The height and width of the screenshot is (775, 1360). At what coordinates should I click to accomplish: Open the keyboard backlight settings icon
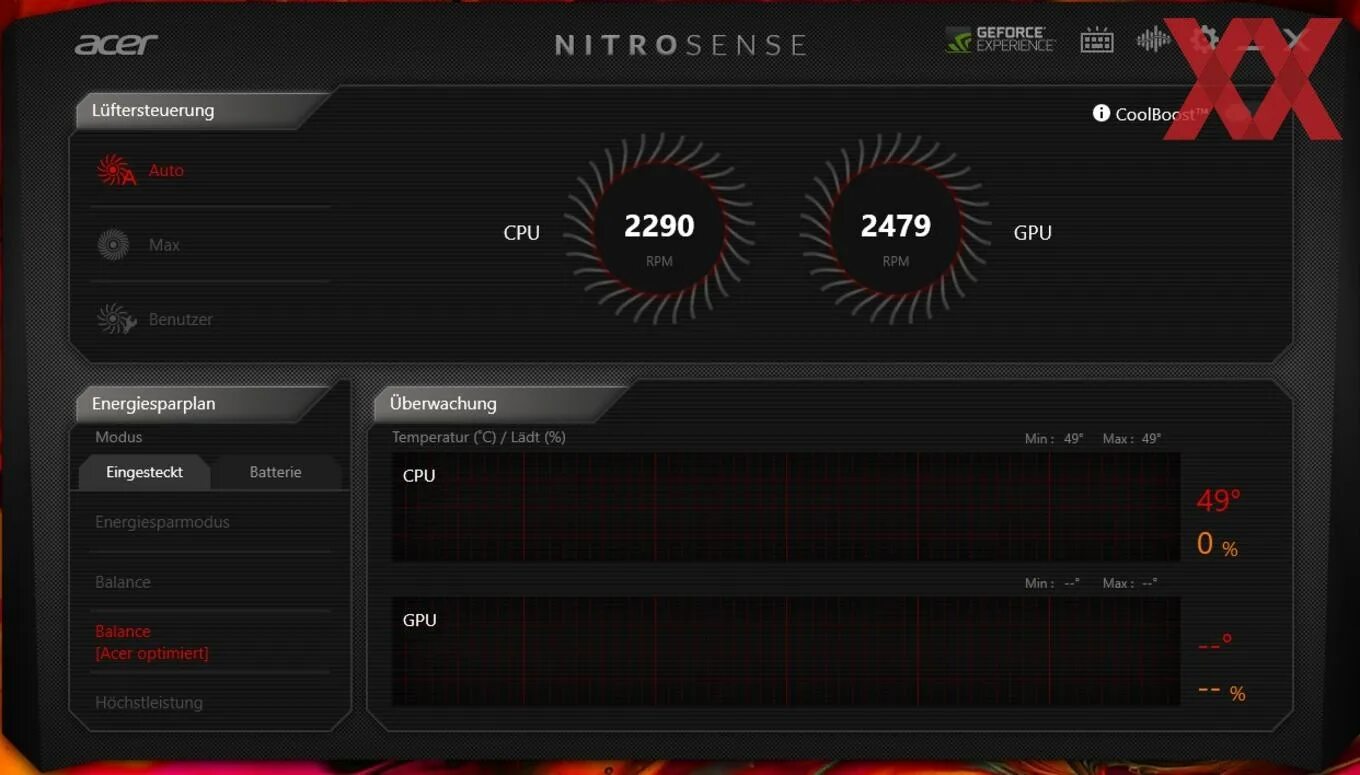[1097, 41]
